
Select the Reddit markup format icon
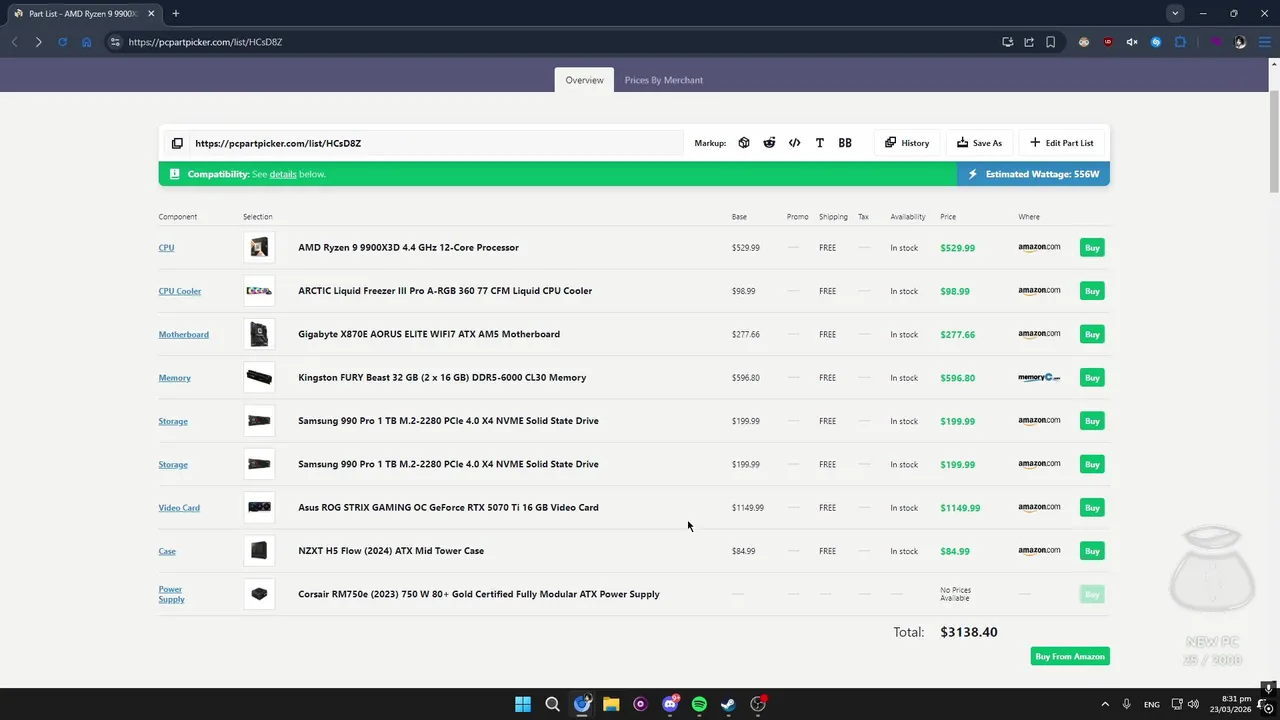pyautogui.click(x=769, y=143)
